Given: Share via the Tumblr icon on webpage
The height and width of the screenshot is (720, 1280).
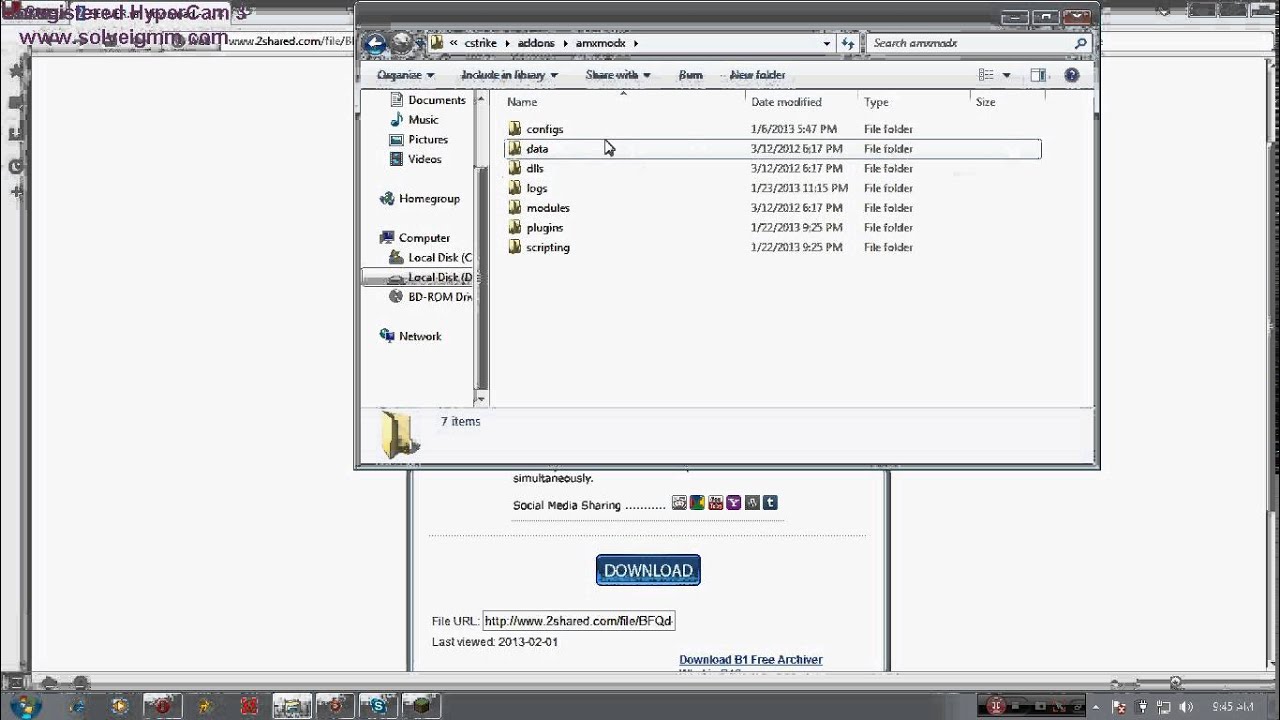Looking at the screenshot, I should pyautogui.click(x=770, y=503).
